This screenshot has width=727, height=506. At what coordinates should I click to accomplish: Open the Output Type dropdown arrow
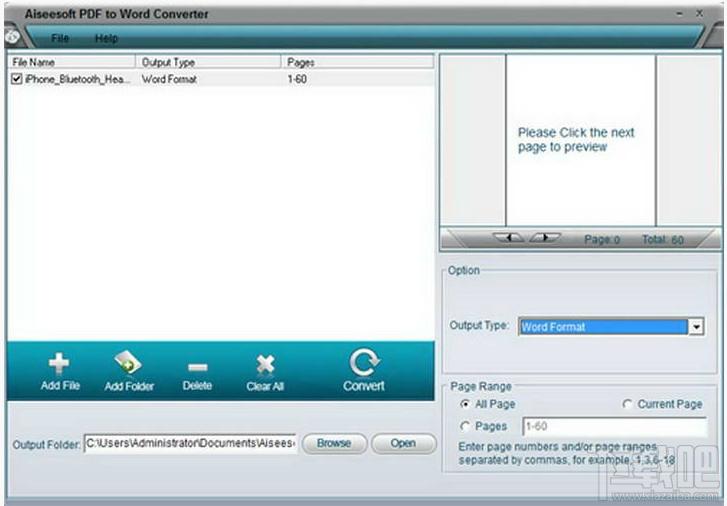696,327
